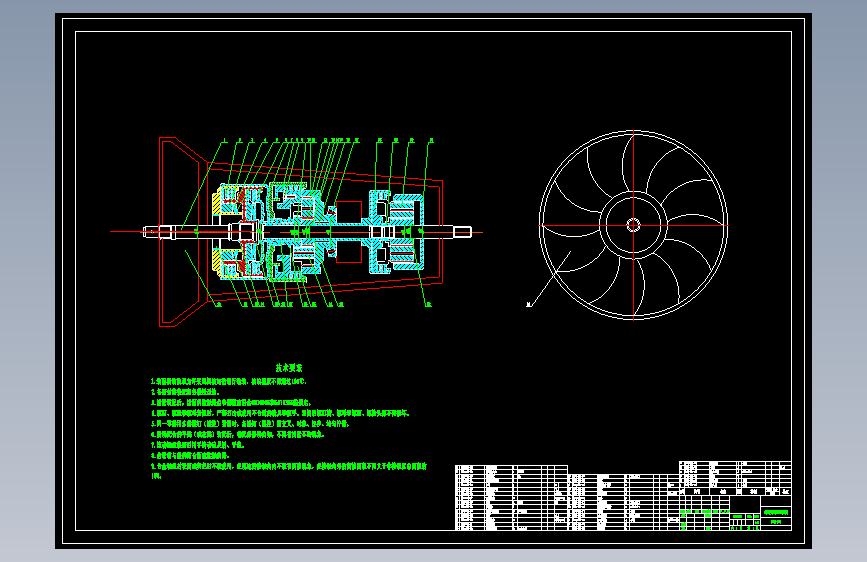Click the 技术要求 heading above the notes
The image size is (867, 562).
tap(289, 368)
